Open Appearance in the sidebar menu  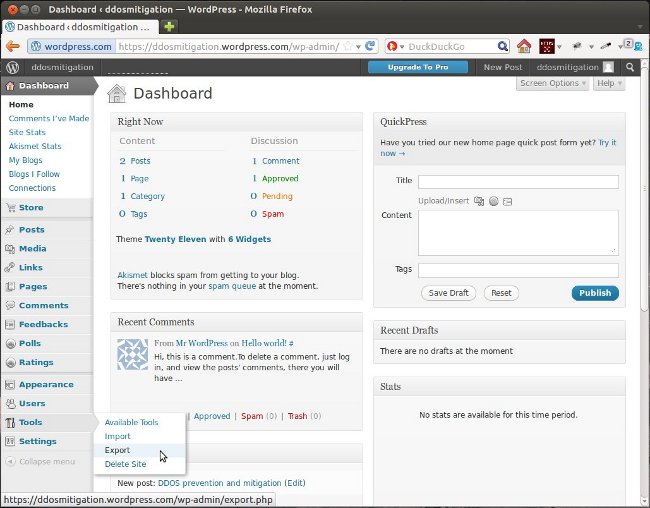point(45,384)
